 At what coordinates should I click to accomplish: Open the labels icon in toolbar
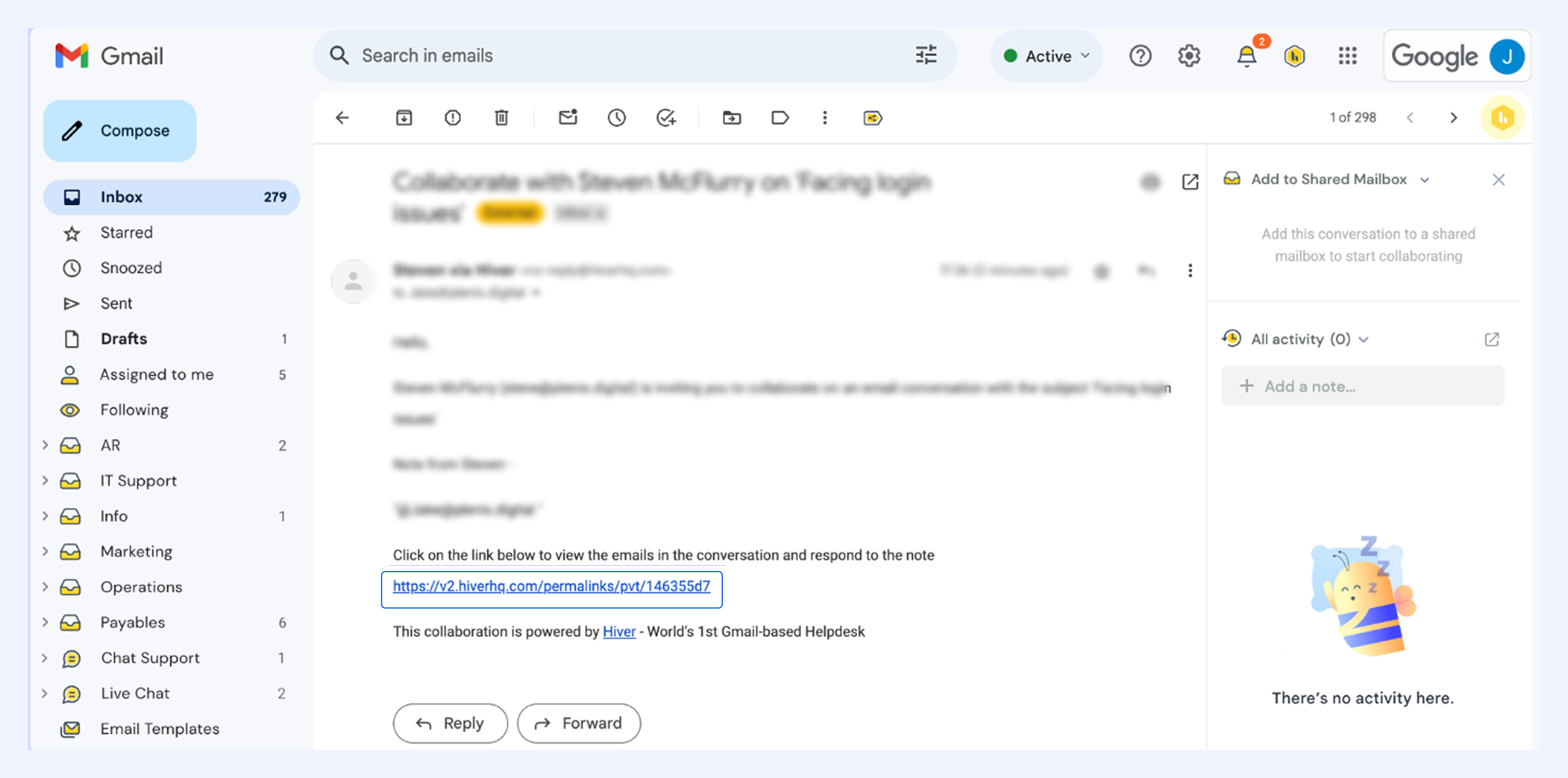(x=780, y=118)
